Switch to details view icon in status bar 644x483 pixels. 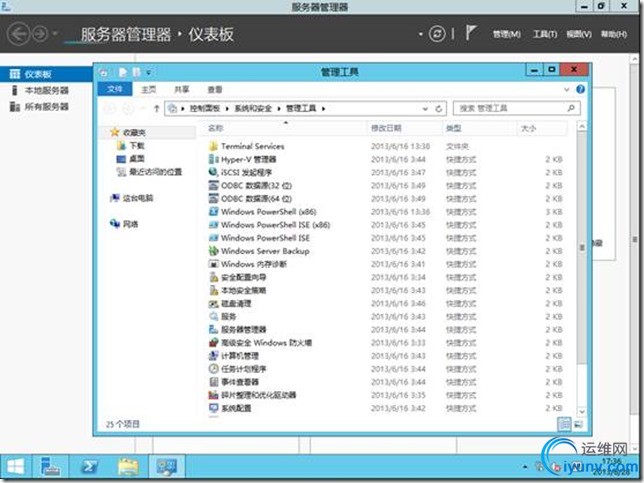564,424
